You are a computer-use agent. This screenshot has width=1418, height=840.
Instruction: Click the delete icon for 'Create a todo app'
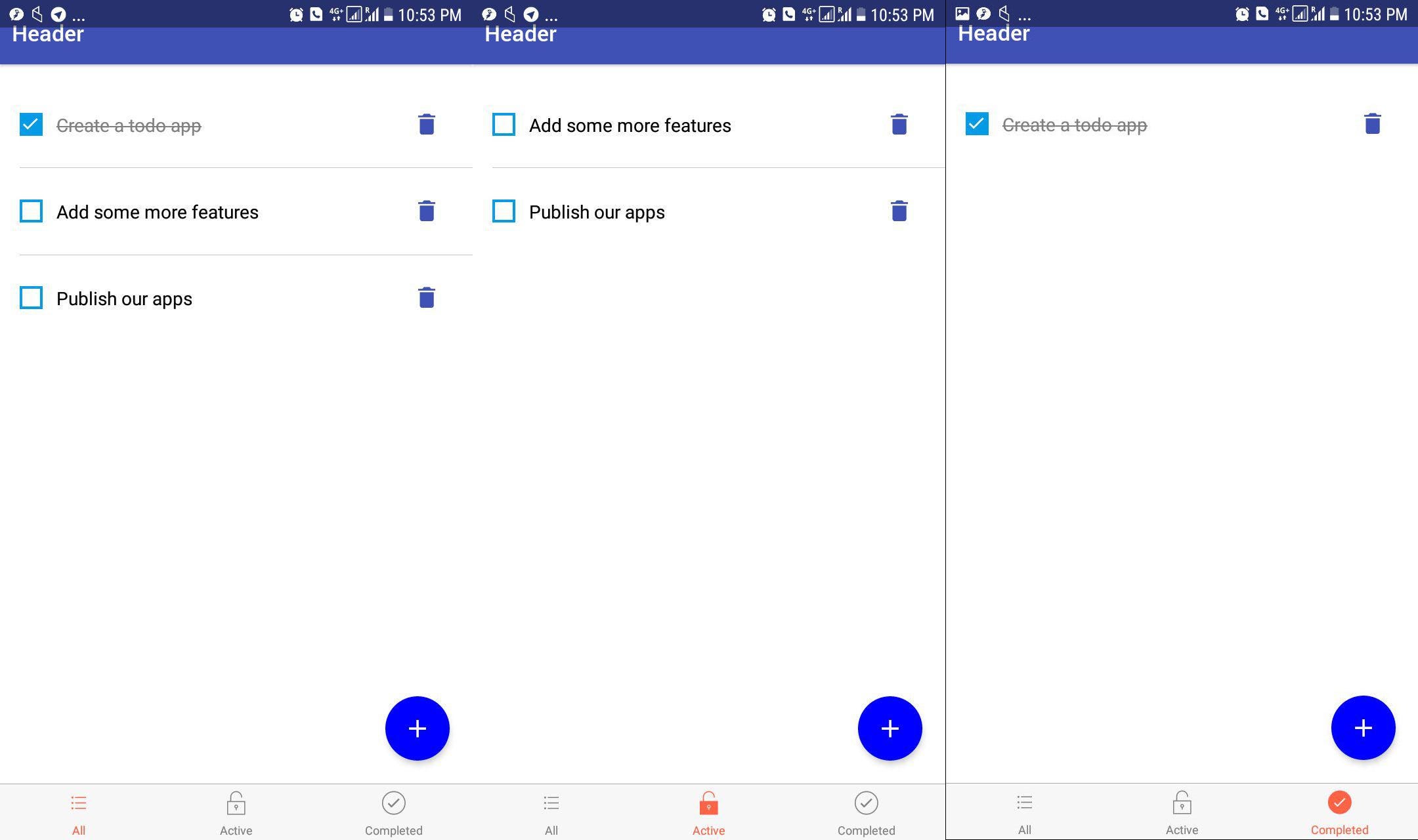426,124
